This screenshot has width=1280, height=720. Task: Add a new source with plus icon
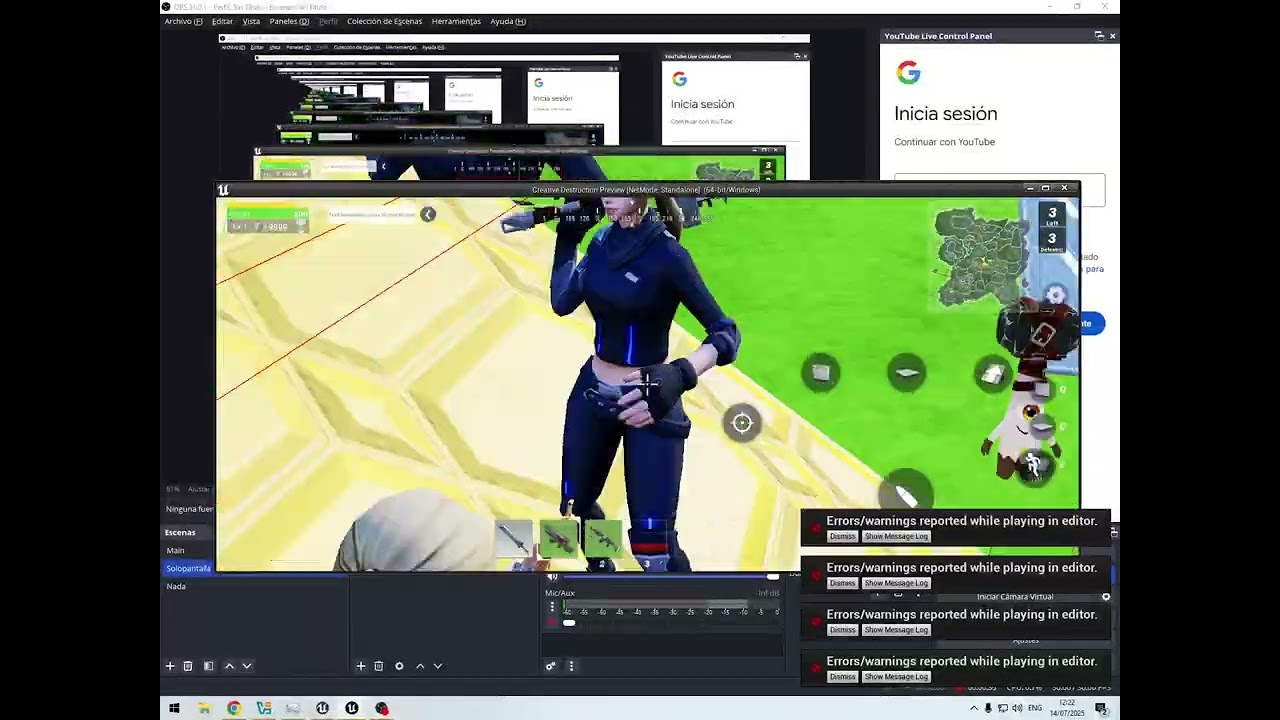361,666
